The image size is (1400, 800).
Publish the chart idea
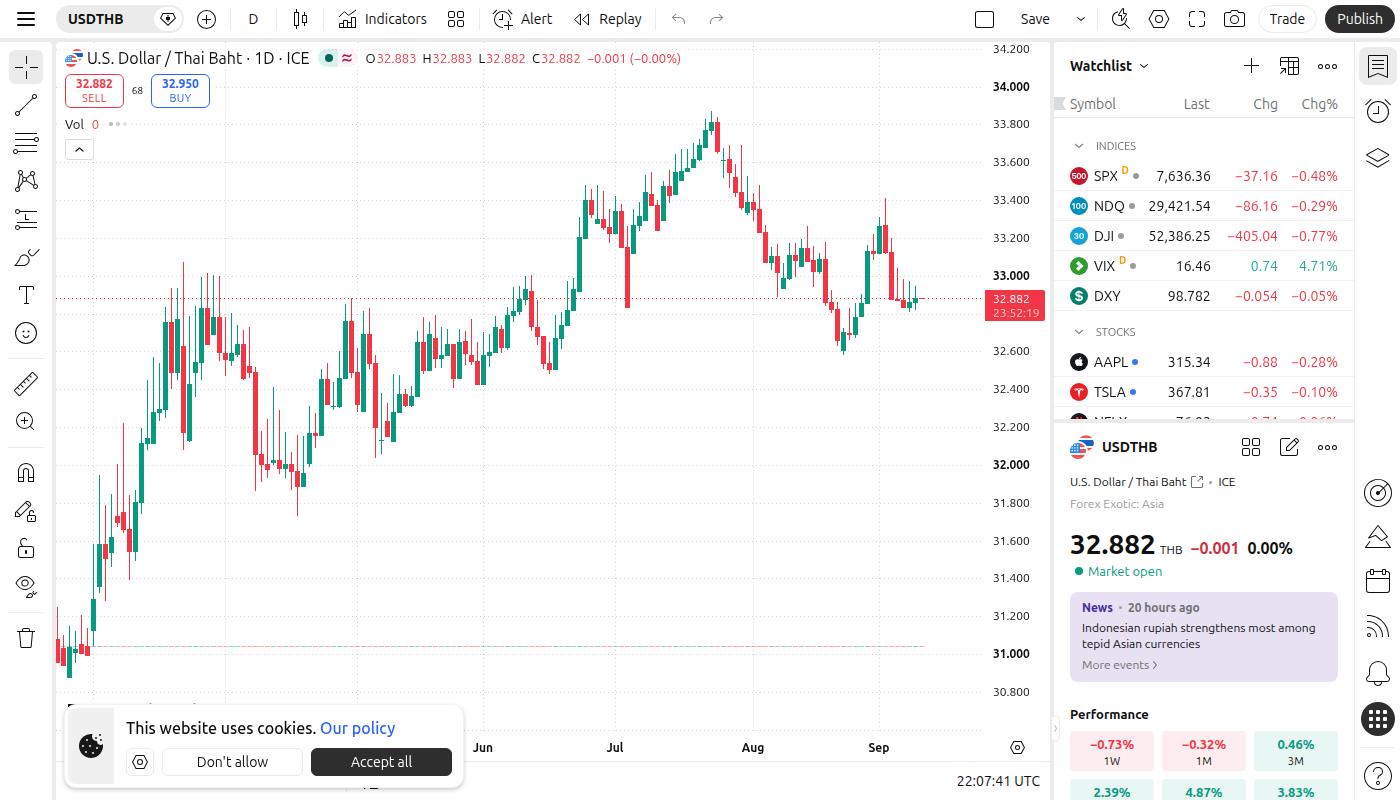[1359, 19]
